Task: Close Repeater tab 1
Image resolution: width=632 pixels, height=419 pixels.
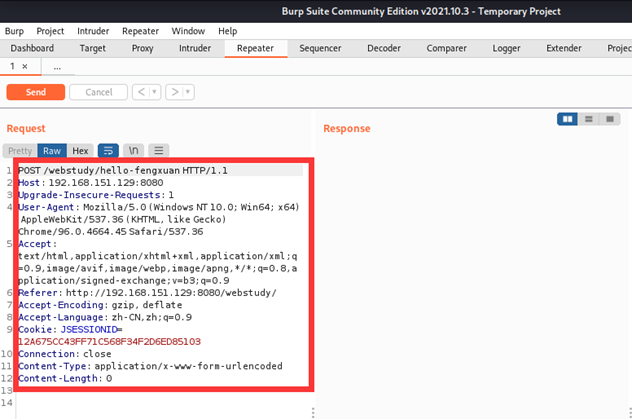Action: [x=25, y=66]
